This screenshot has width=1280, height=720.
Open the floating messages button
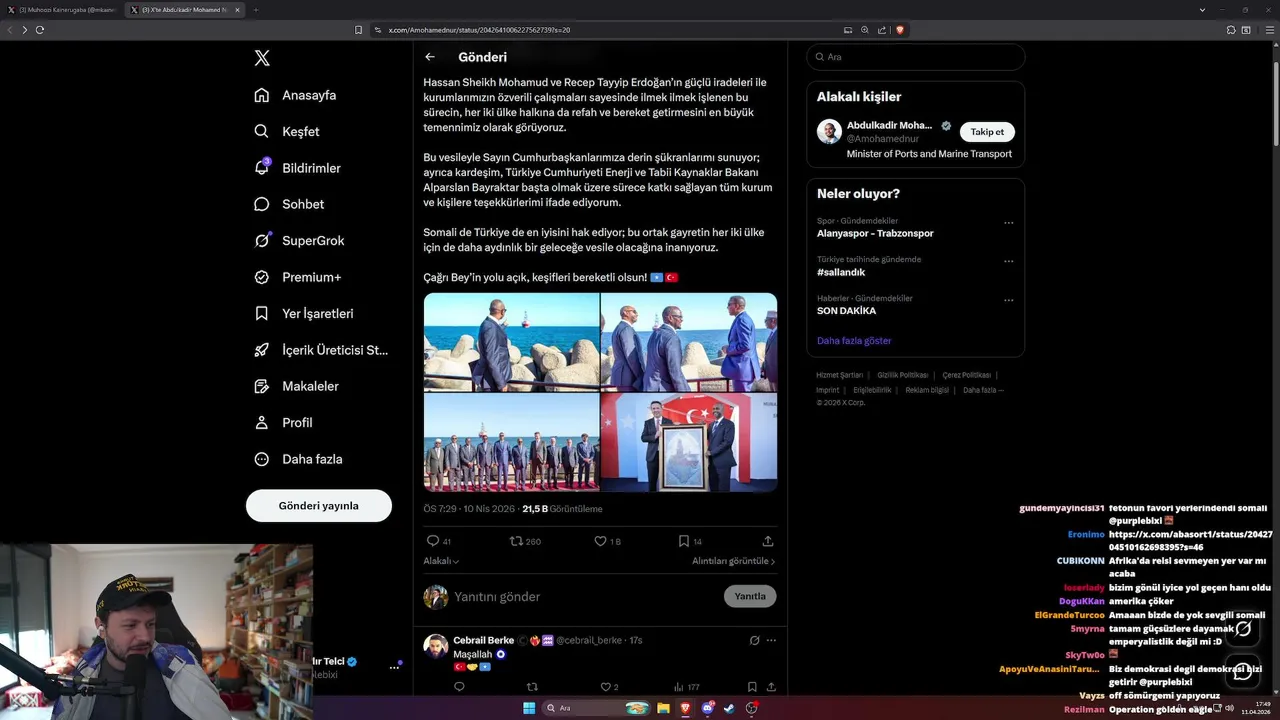(x=1243, y=672)
